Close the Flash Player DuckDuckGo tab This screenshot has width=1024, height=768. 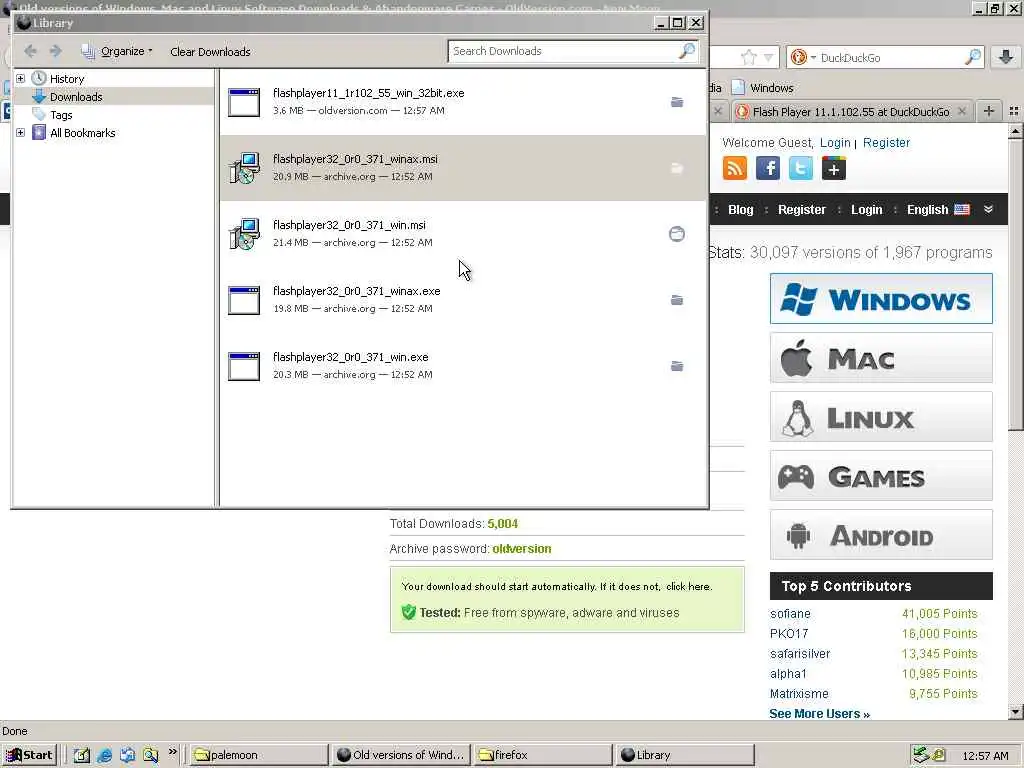pyautogui.click(x=962, y=112)
